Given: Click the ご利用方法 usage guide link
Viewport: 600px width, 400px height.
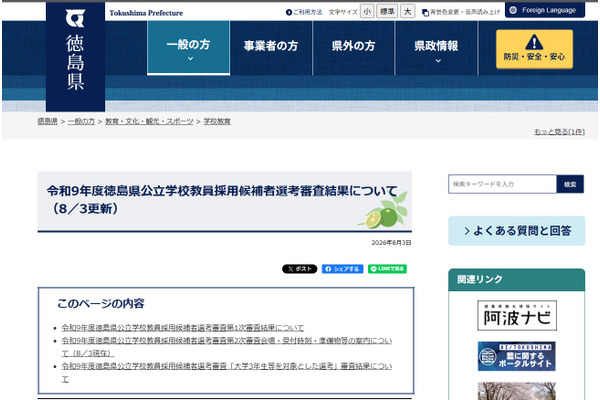Looking at the screenshot, I should (304, 12).
